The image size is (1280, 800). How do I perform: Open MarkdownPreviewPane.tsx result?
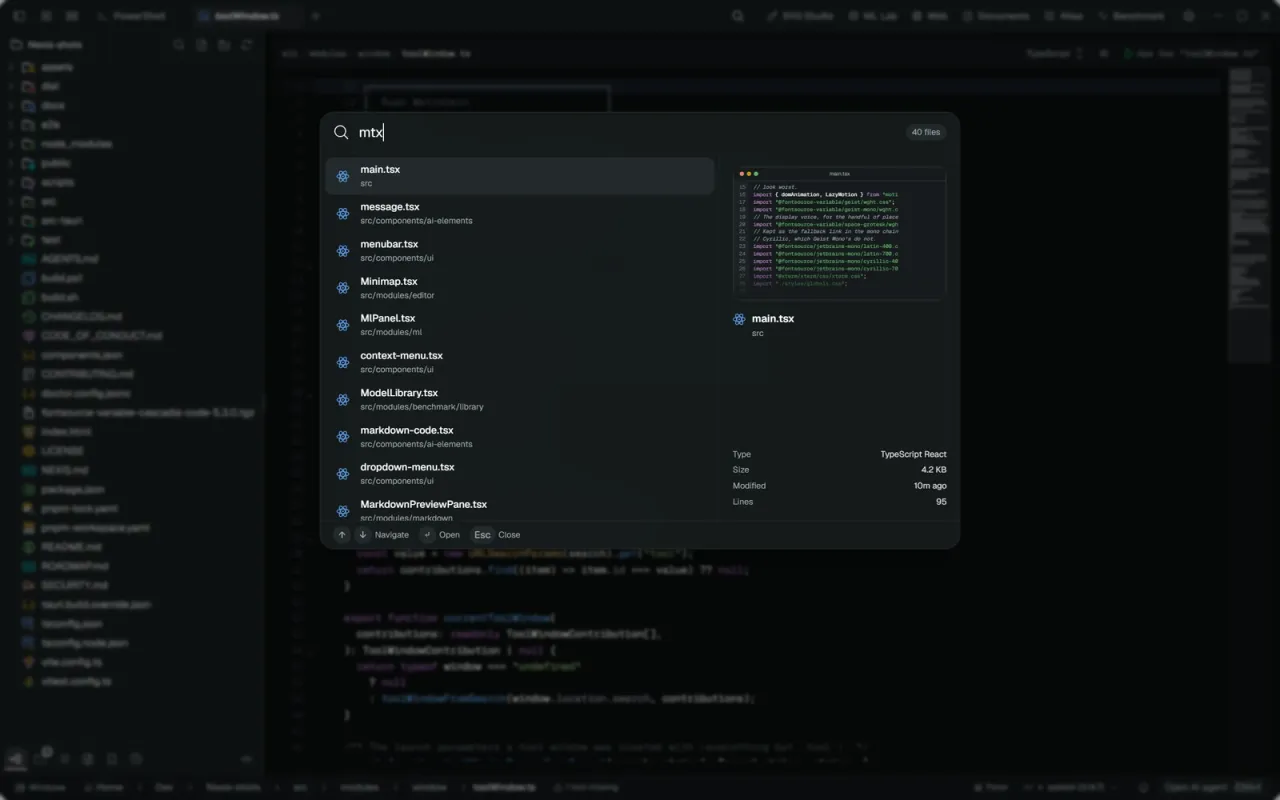coord(520,508)
